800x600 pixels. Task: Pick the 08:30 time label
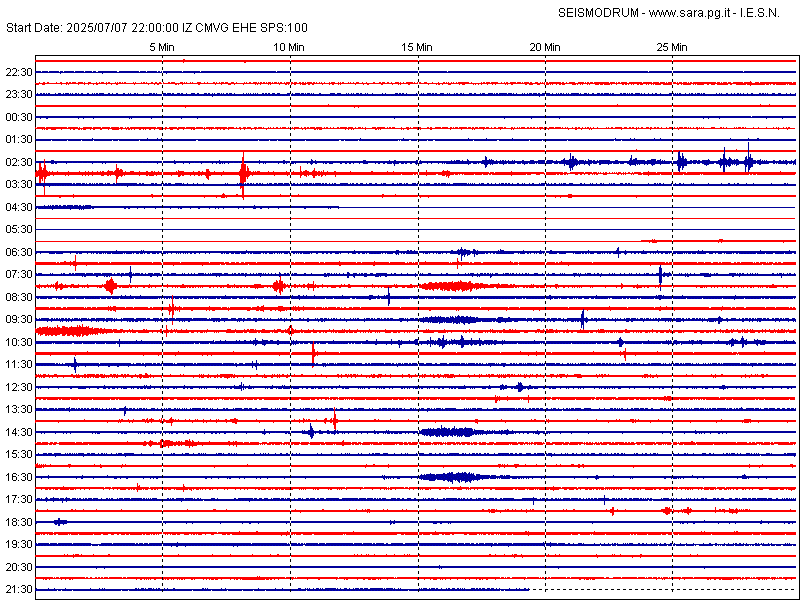pyautogui.click(x=19, y=297)
